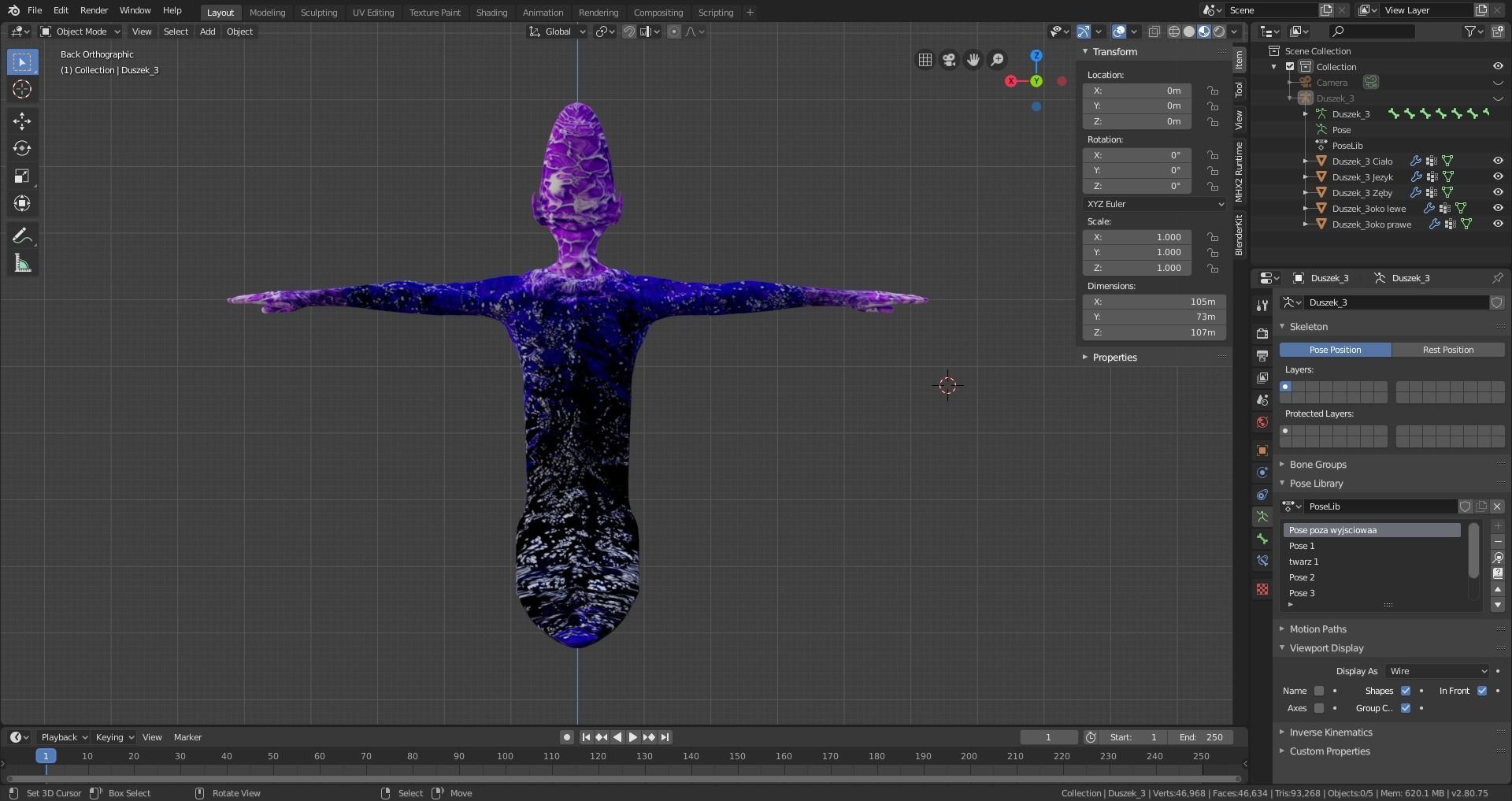
Task: Choose the Measure ruler tool
Action: point(22,264)
